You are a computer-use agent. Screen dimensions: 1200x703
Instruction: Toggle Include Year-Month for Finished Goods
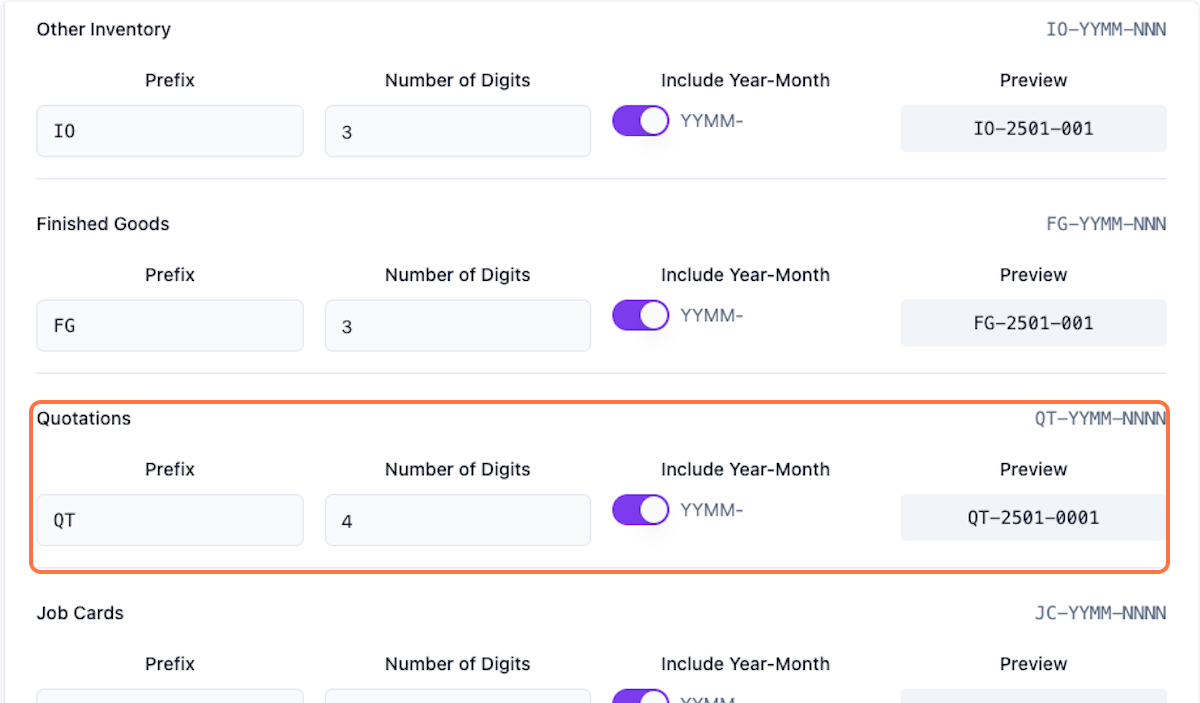click(640, 316)
